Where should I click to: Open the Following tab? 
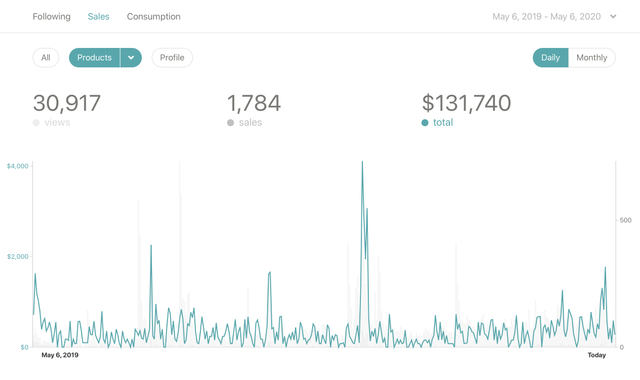click(51, 17)
